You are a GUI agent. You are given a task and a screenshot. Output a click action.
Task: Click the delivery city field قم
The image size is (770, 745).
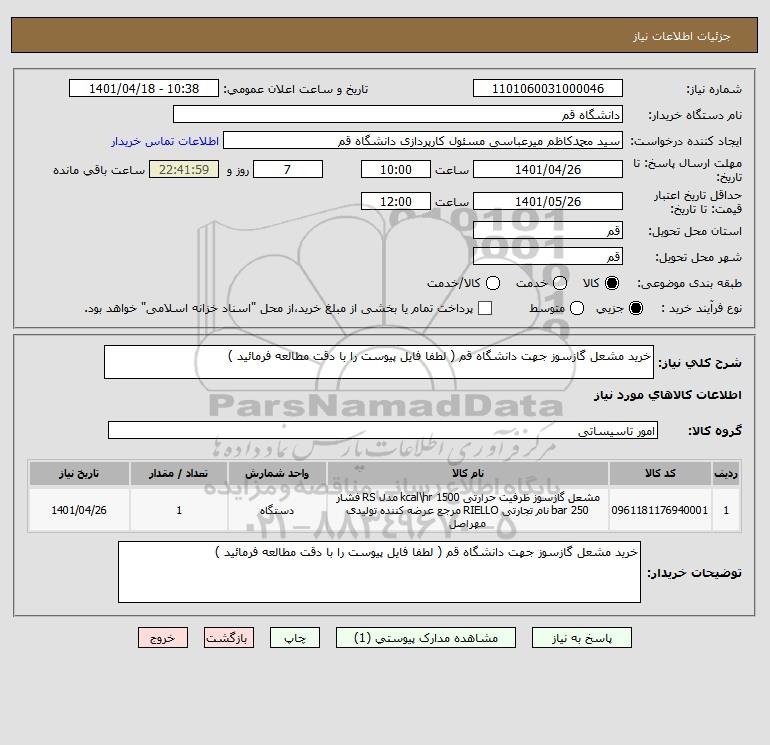pos(548,256)
